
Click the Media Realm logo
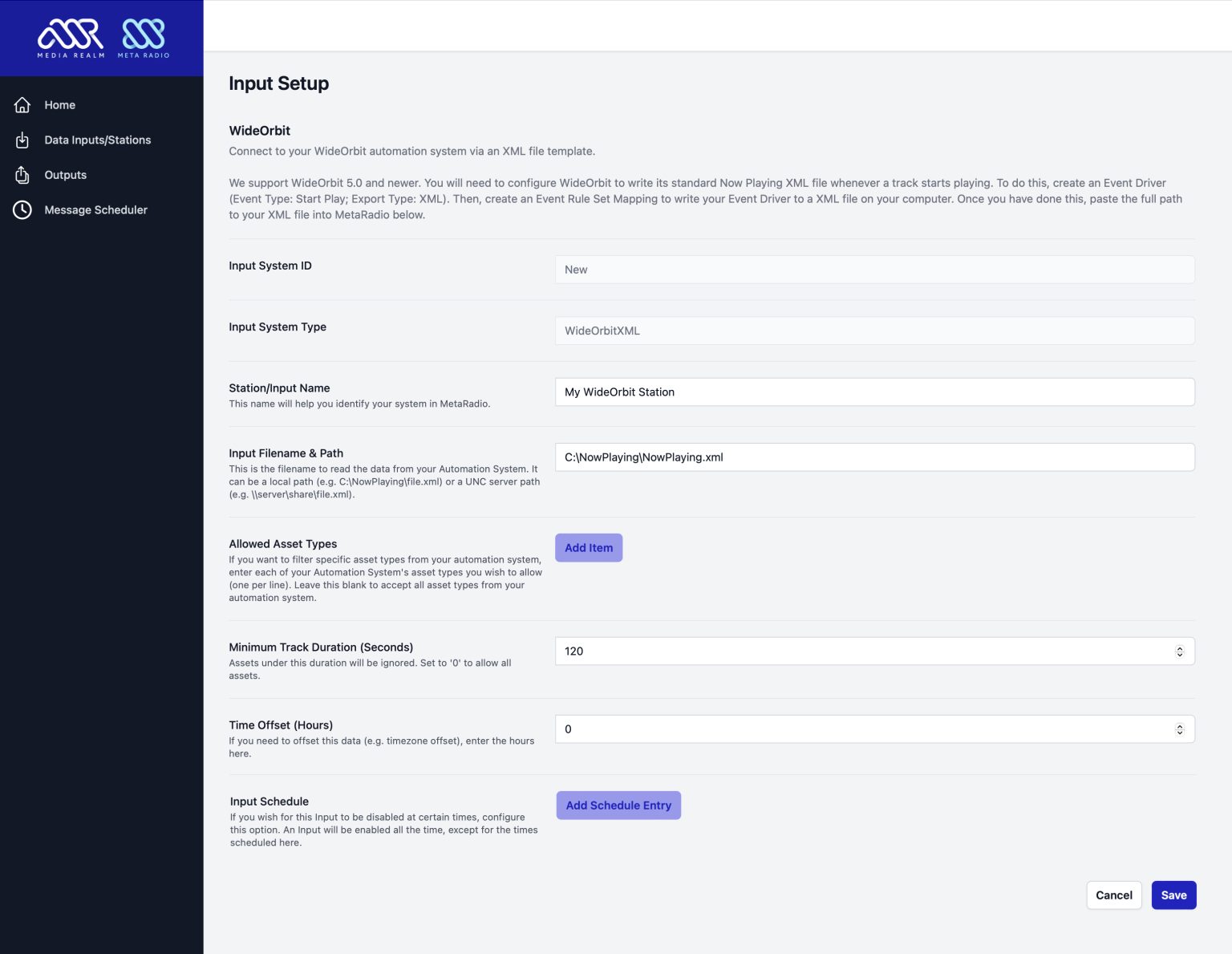pos(70,37)
